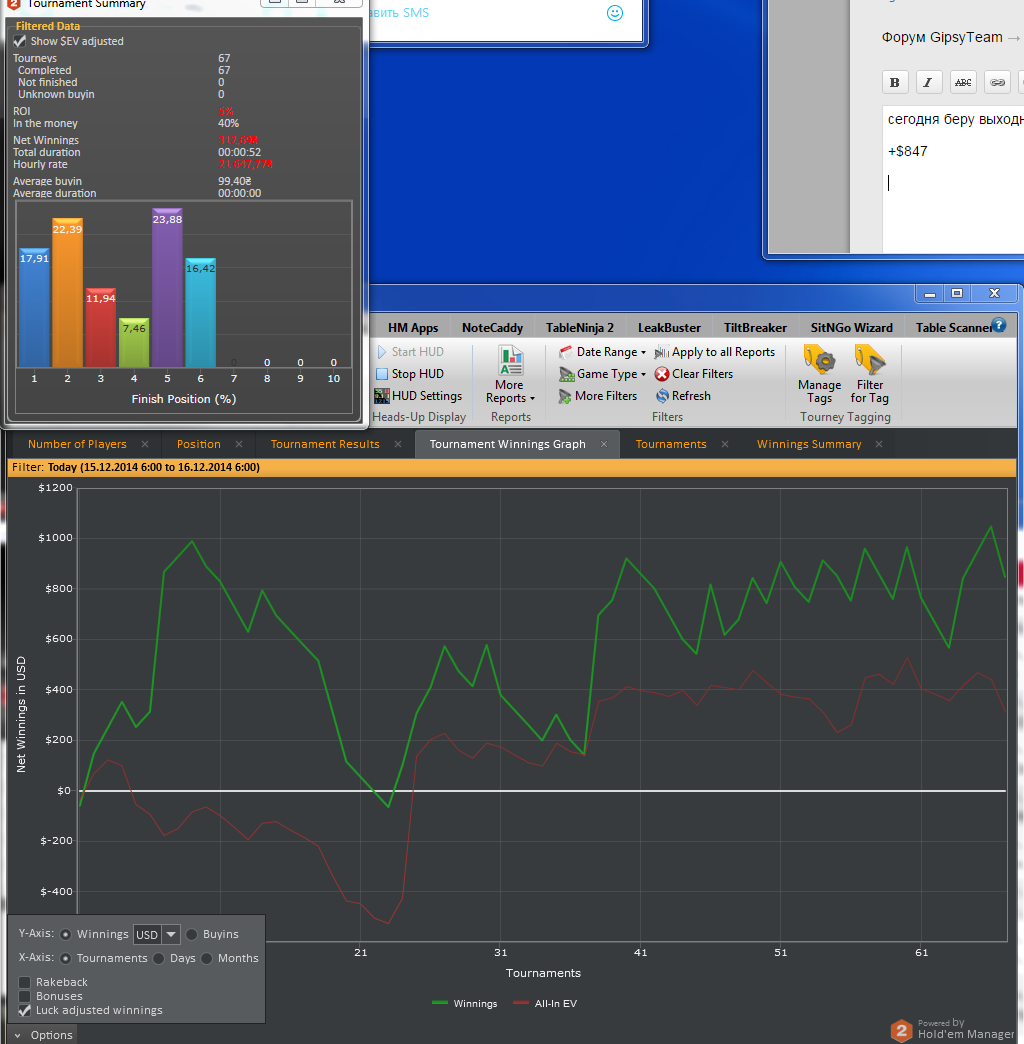
Task: Select the X-Axis Months radio button
Action: pos(206,958)
